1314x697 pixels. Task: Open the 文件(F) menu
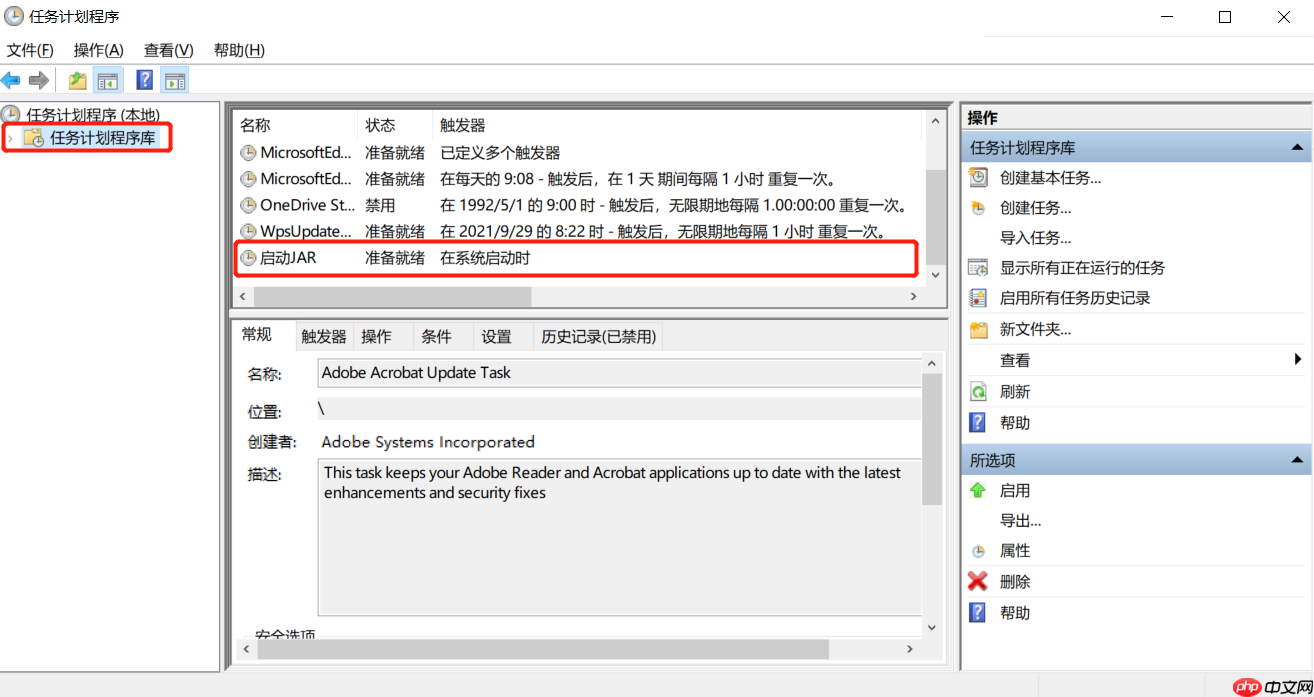pyautogui.click(x=30, y=50)
